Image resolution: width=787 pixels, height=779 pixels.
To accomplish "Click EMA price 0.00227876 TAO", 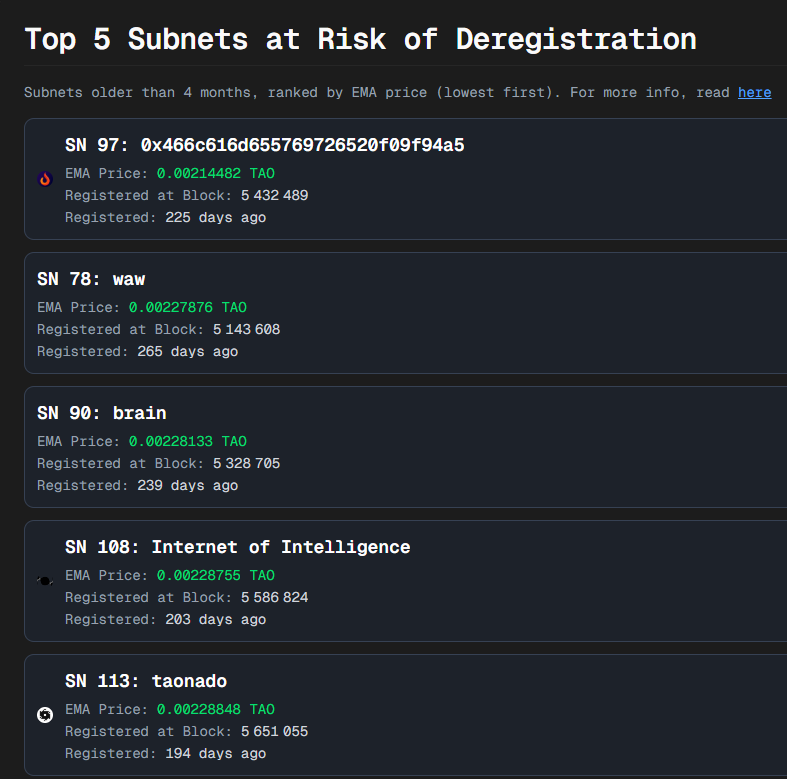I will (x=187, y=308).
